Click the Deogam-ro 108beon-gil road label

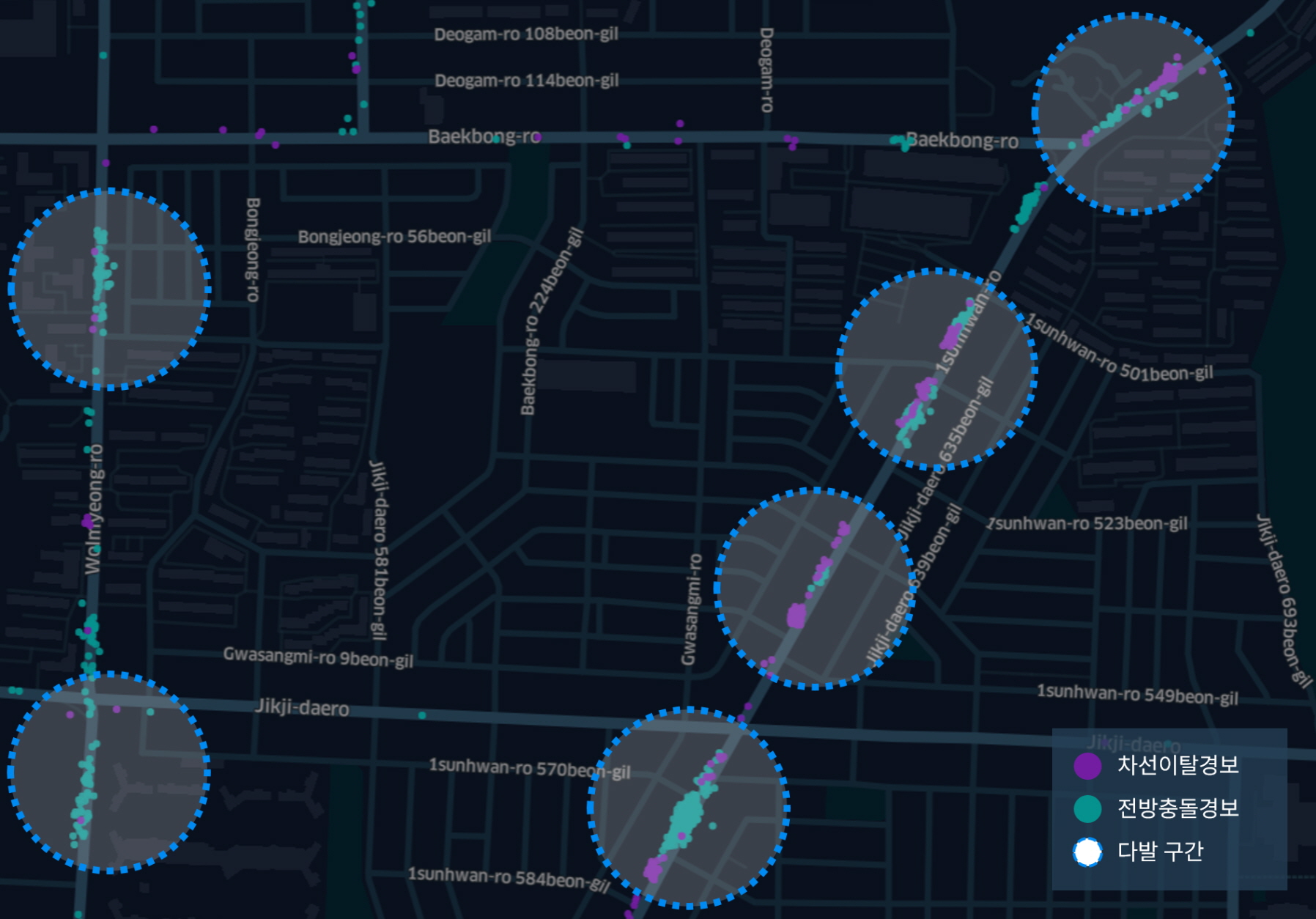pos(526,34)
